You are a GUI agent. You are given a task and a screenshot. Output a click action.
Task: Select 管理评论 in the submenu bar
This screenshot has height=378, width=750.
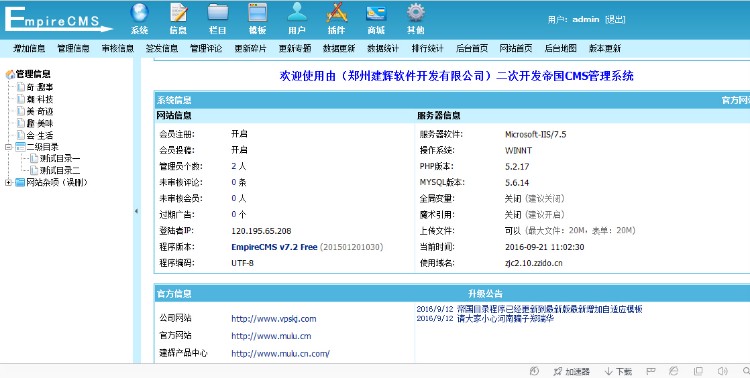(206, 48)
